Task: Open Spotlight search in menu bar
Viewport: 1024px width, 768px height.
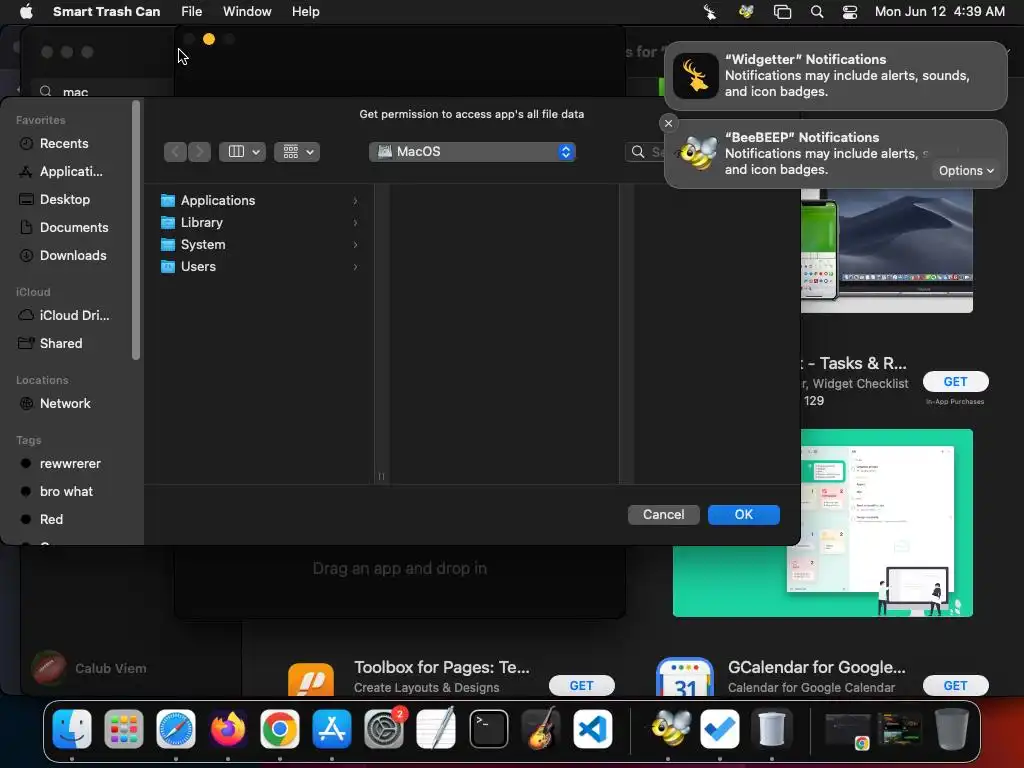Action: [x=816, y=12]
